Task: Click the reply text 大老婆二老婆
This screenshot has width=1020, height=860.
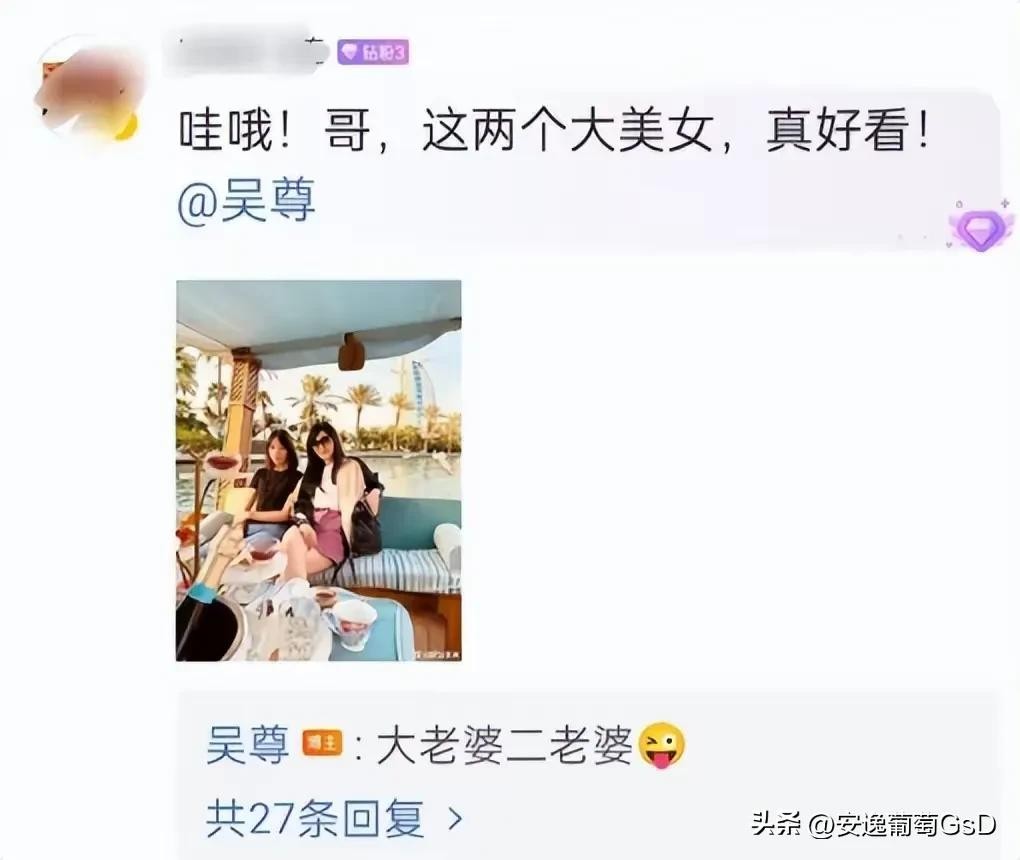Action: tap(505, 745)
